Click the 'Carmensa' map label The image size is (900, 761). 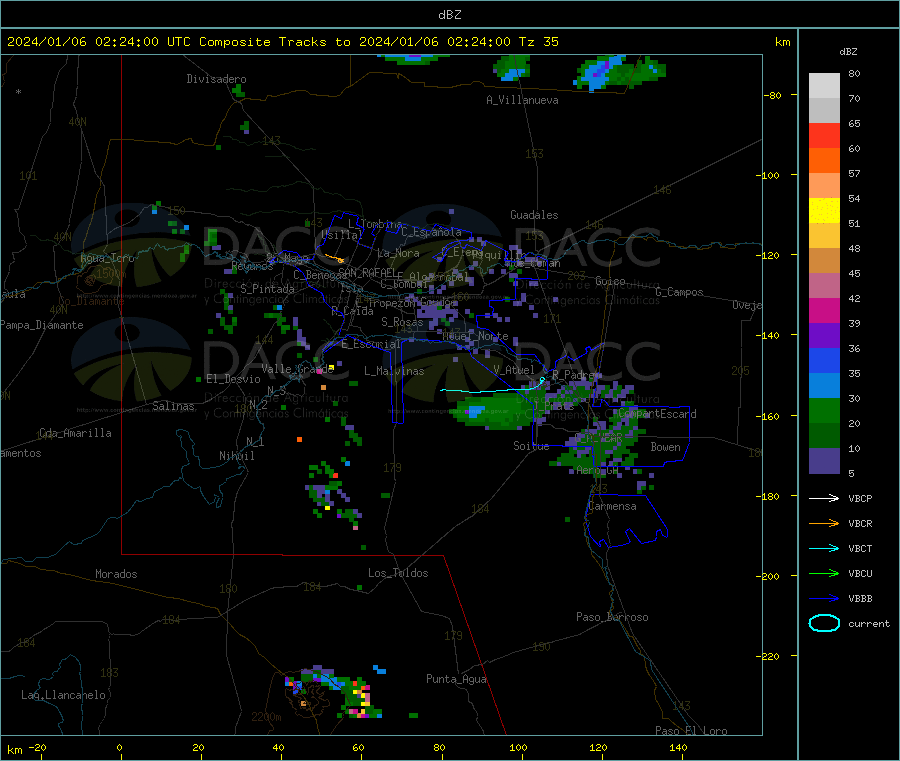[x=612, y=506]
